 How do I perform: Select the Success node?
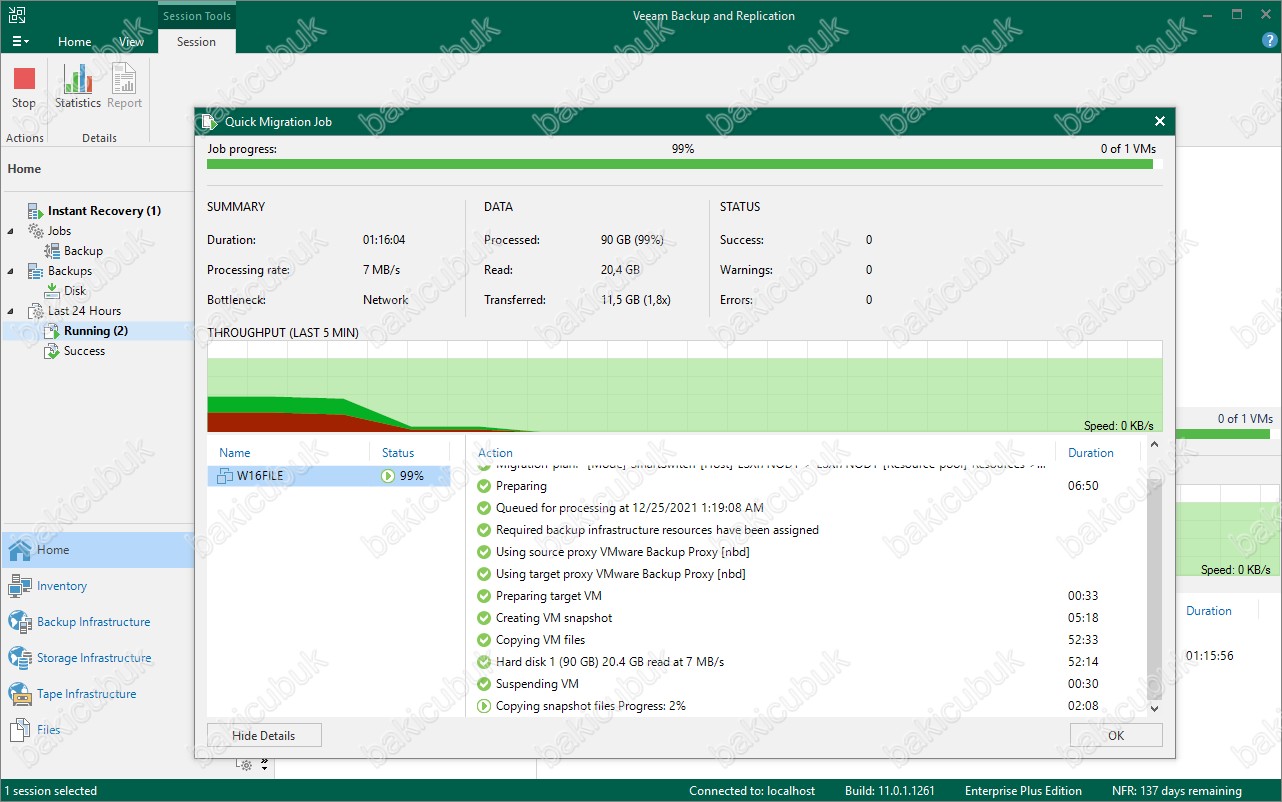(x=84, y=351)
